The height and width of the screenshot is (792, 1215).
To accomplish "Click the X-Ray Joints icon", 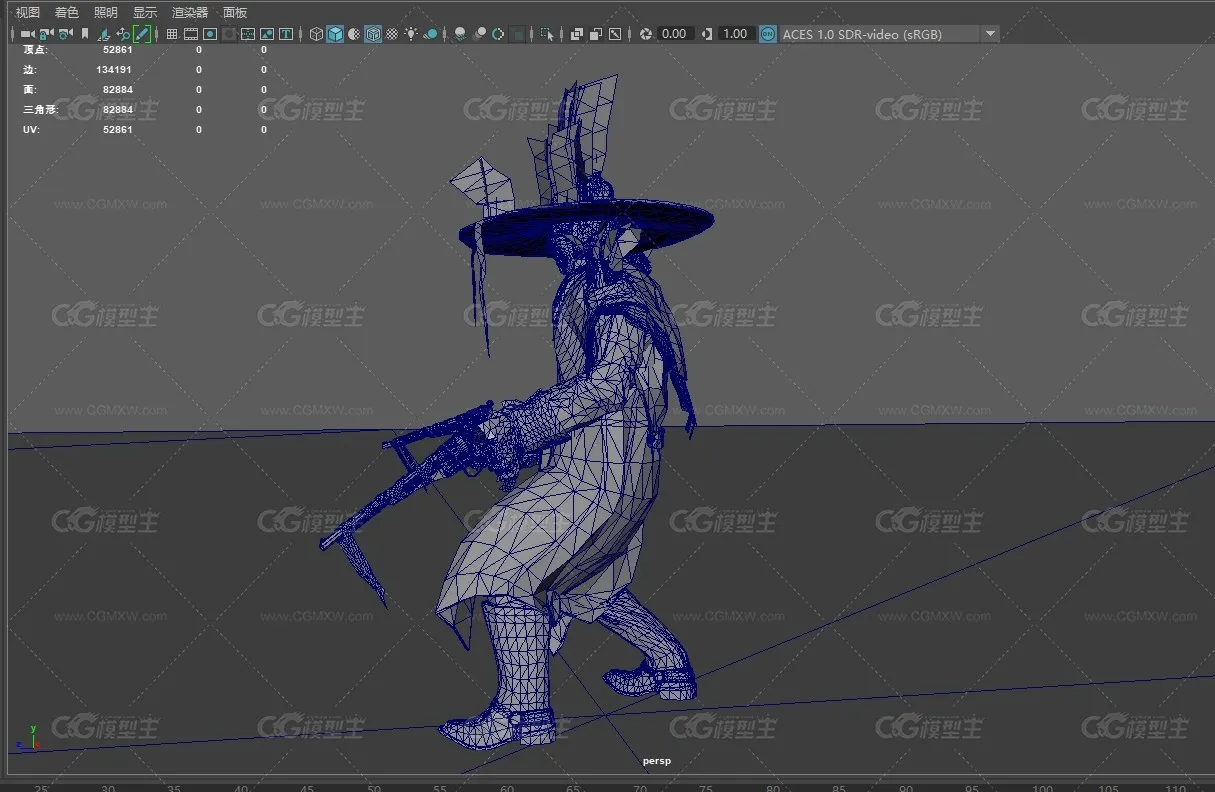I will [615, 34].
